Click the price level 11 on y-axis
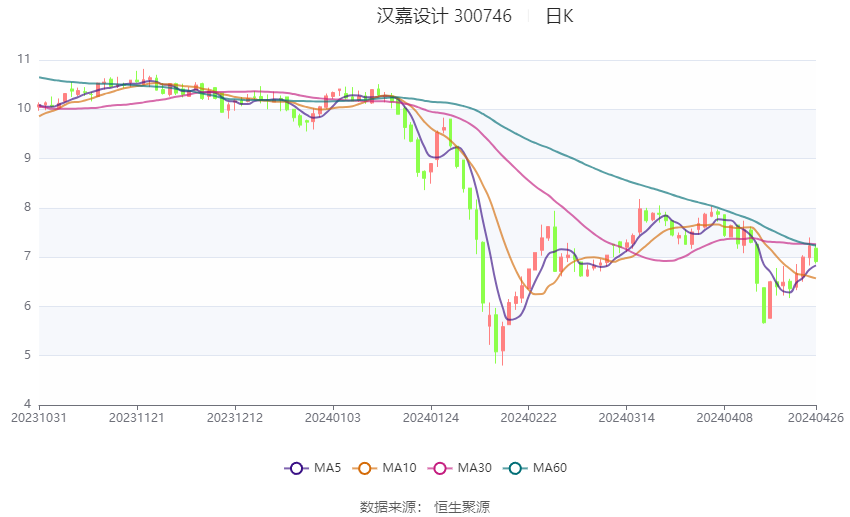The image size is (850, 517). pos(24,60)
